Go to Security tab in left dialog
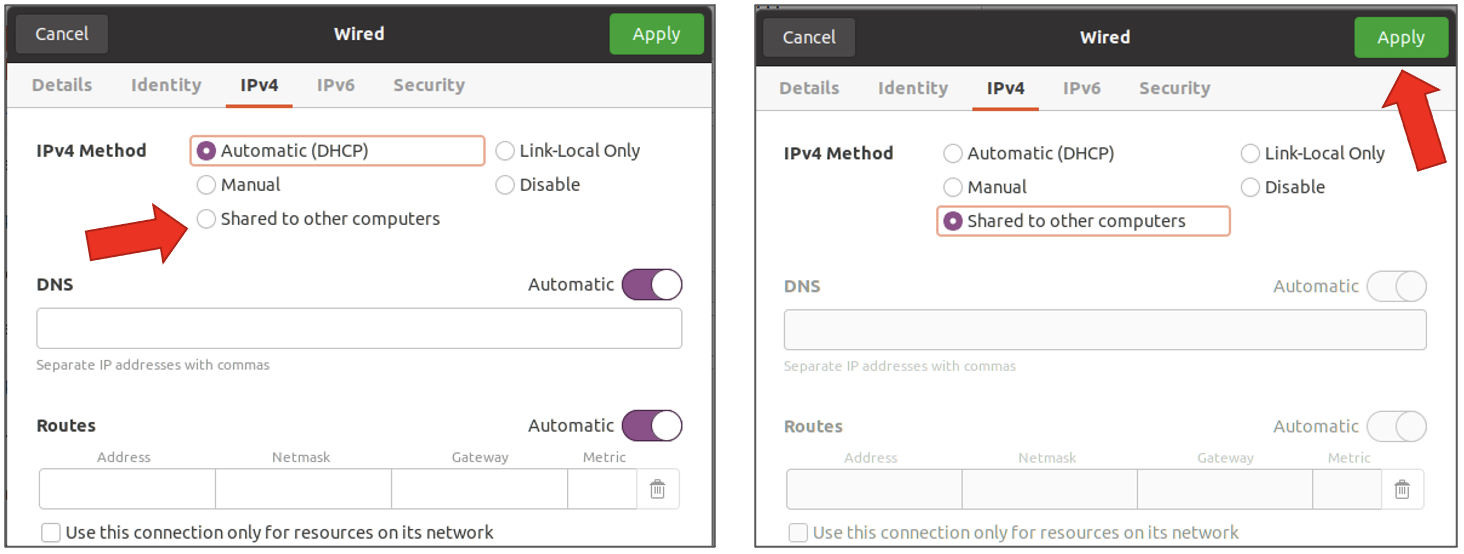This screenshot has width=1464, height=554. point(428,86)
